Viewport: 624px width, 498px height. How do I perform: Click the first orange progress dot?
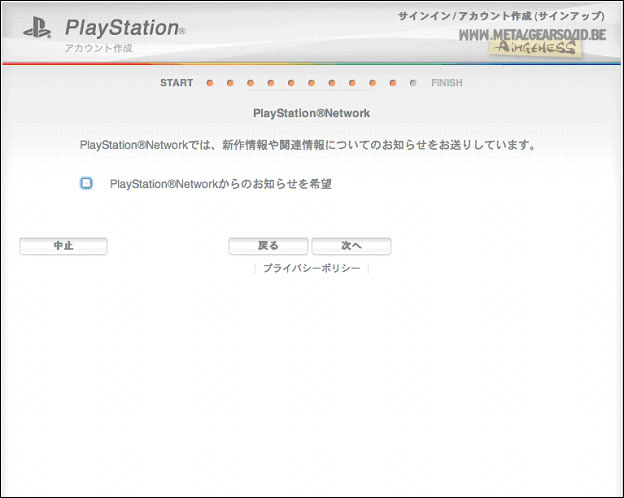point(210,83)
